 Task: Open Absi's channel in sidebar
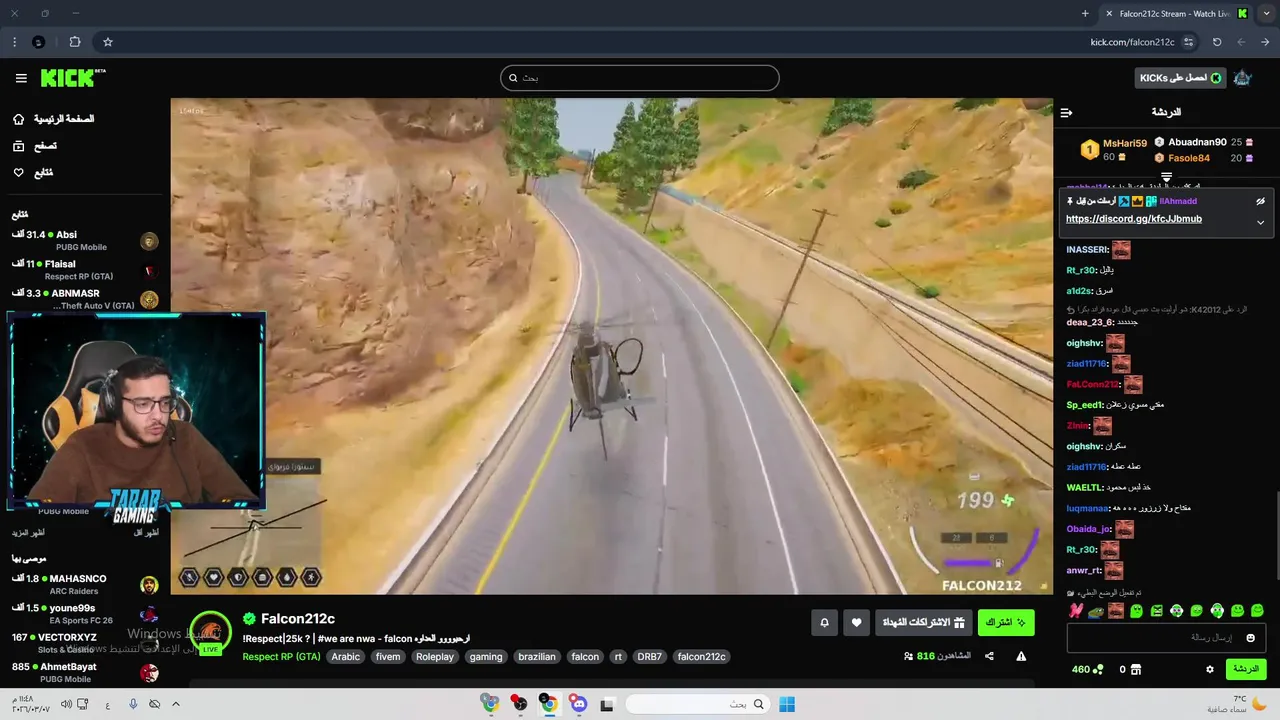click(85, 241)
